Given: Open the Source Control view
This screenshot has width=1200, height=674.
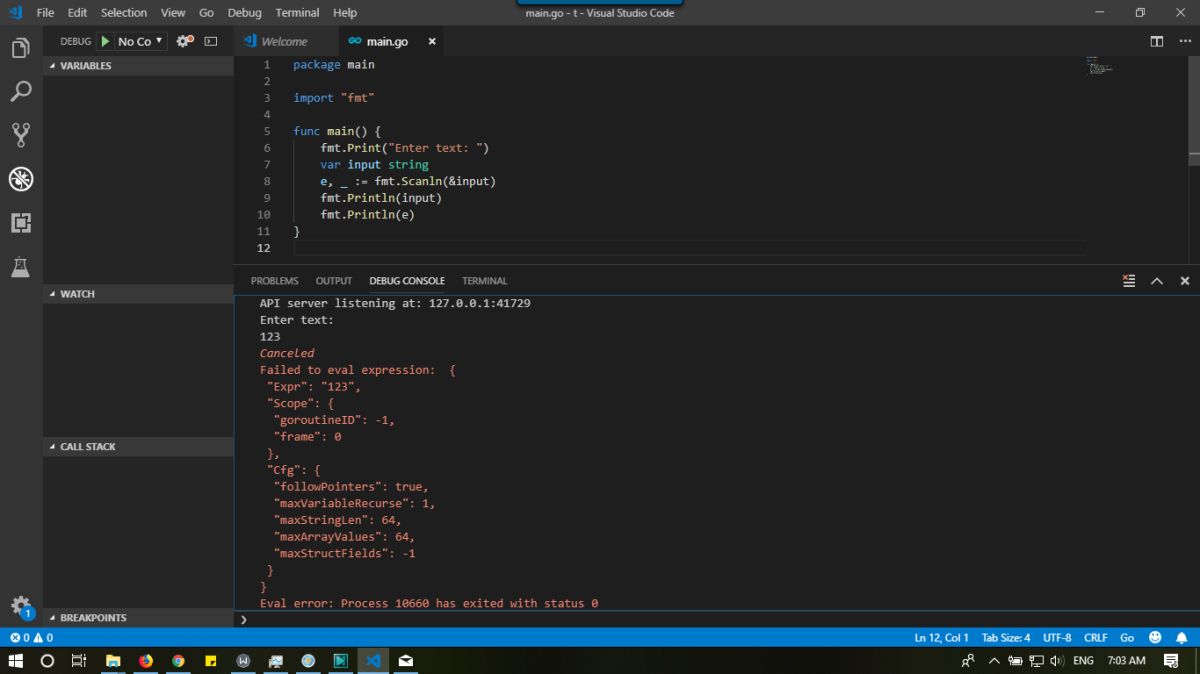Looking at the screenshot, I should [21, 135].
